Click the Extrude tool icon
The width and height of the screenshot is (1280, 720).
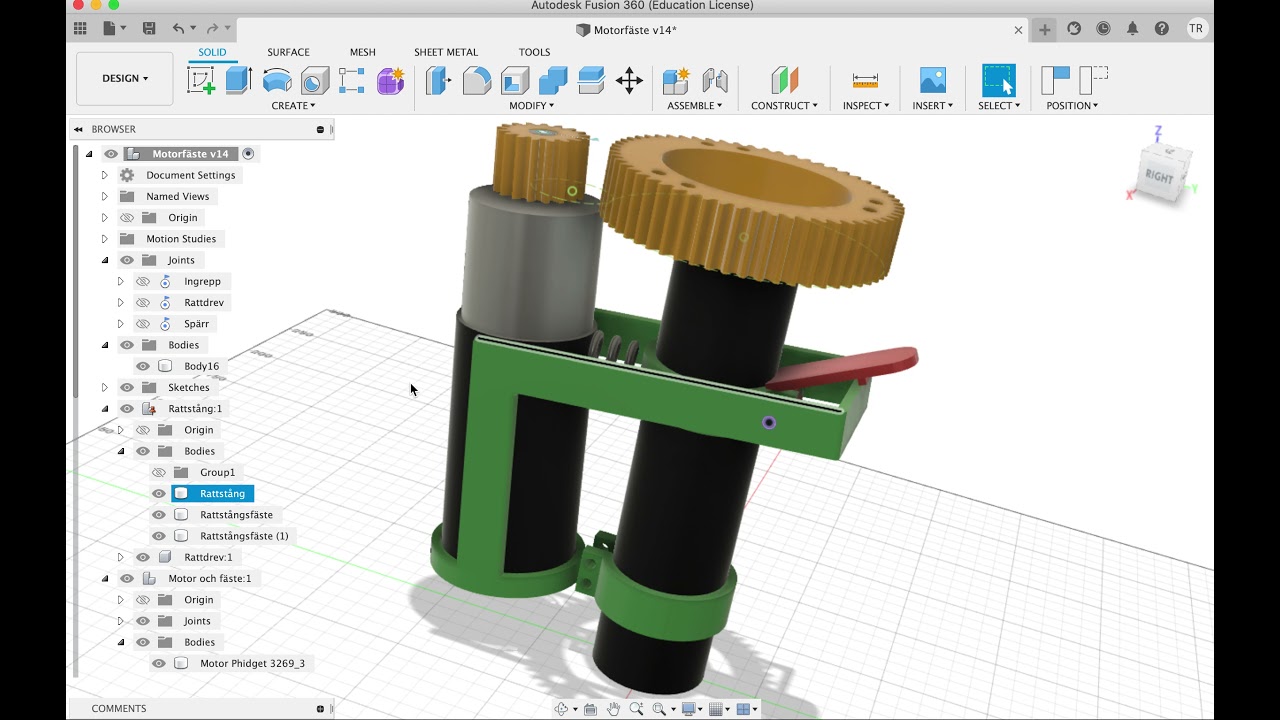pos(238,80)
